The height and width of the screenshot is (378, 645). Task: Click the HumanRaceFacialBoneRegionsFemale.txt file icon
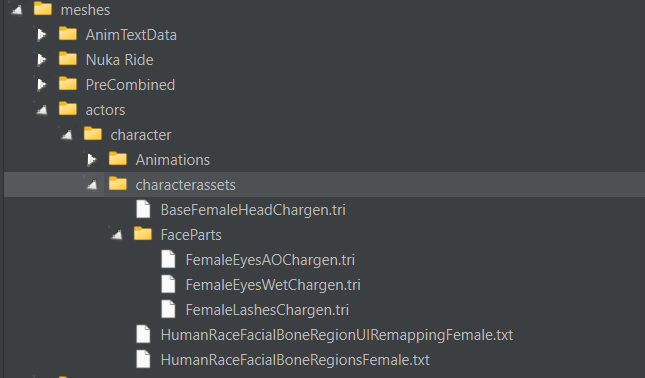143,359
